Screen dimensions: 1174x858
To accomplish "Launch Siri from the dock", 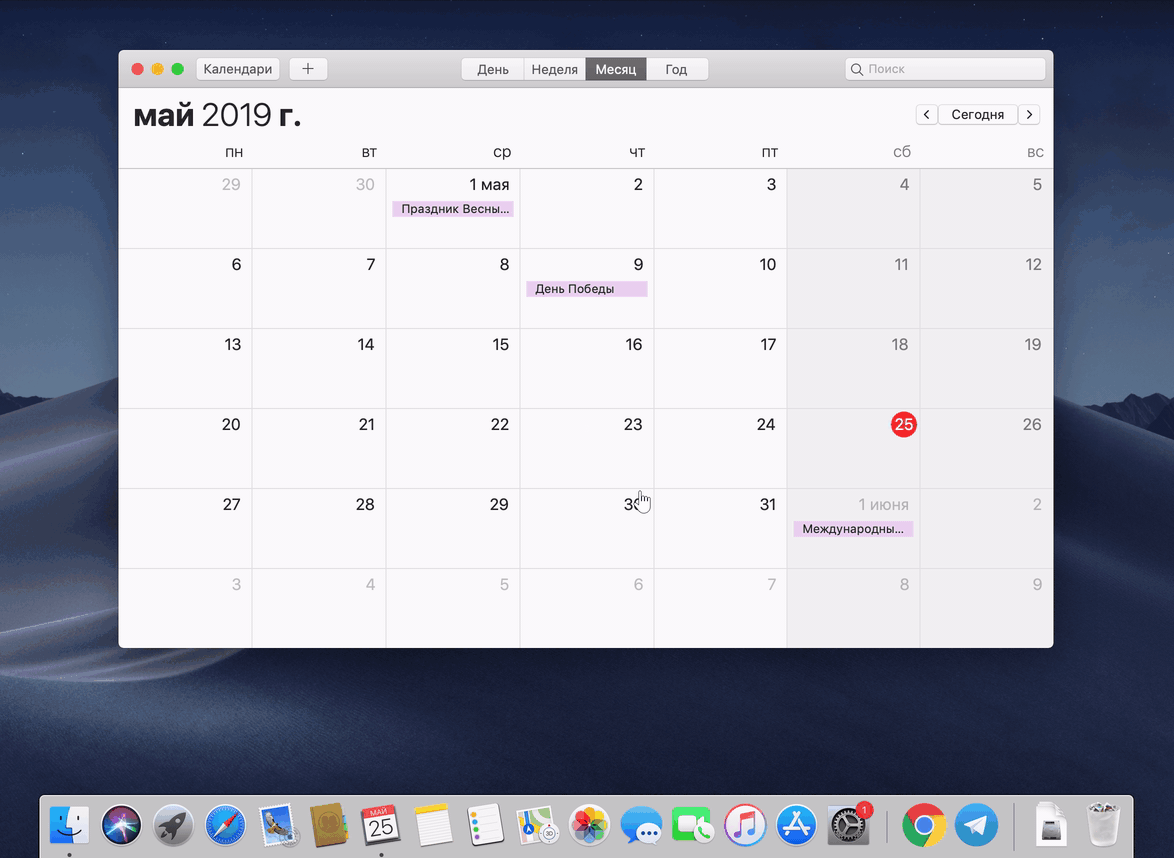I will tap(121, 825).
